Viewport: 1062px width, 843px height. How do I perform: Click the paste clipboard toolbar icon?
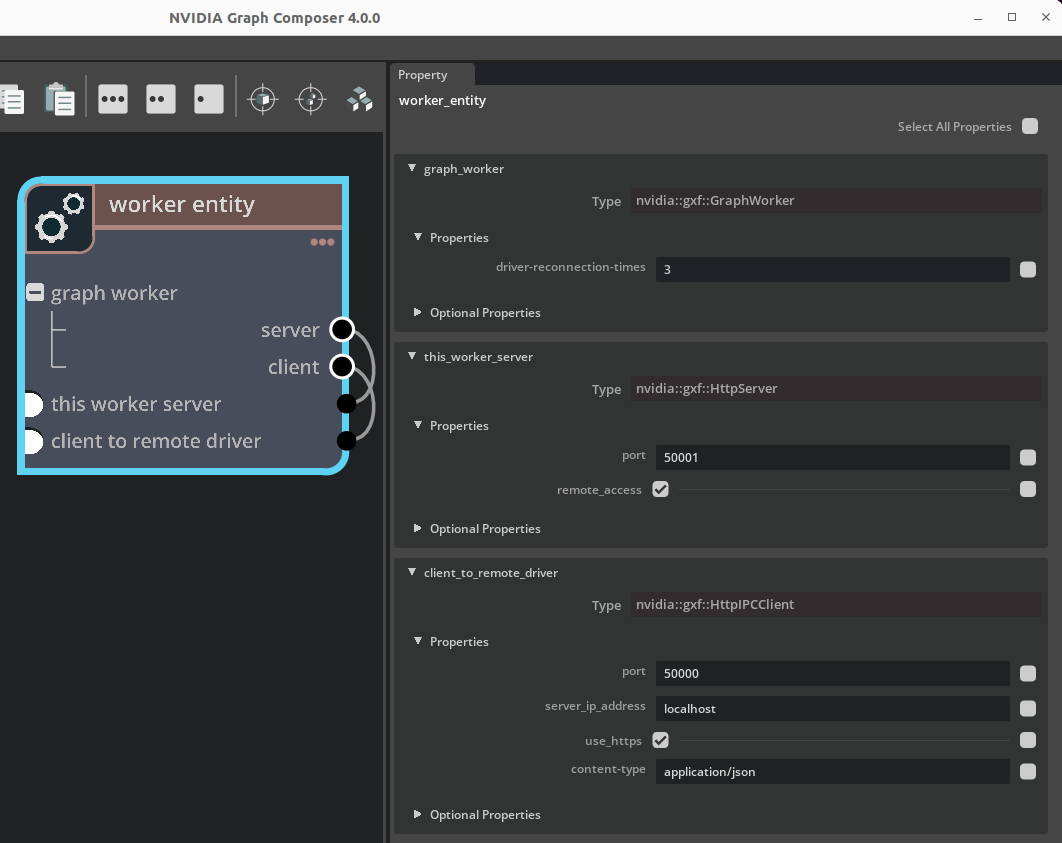59,98
